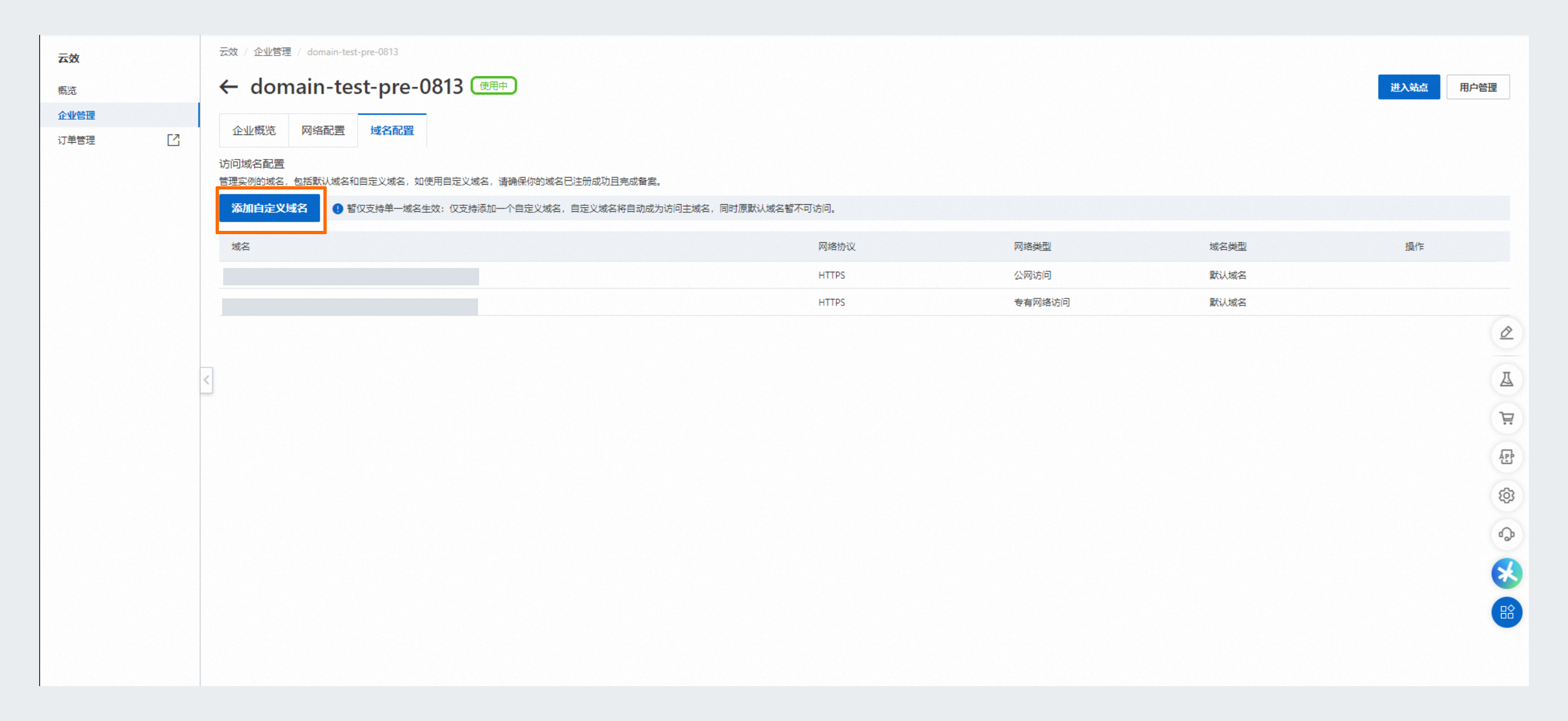
Task: Click 专有网络访问 network type cell
Action: (x=1042, y=303)
